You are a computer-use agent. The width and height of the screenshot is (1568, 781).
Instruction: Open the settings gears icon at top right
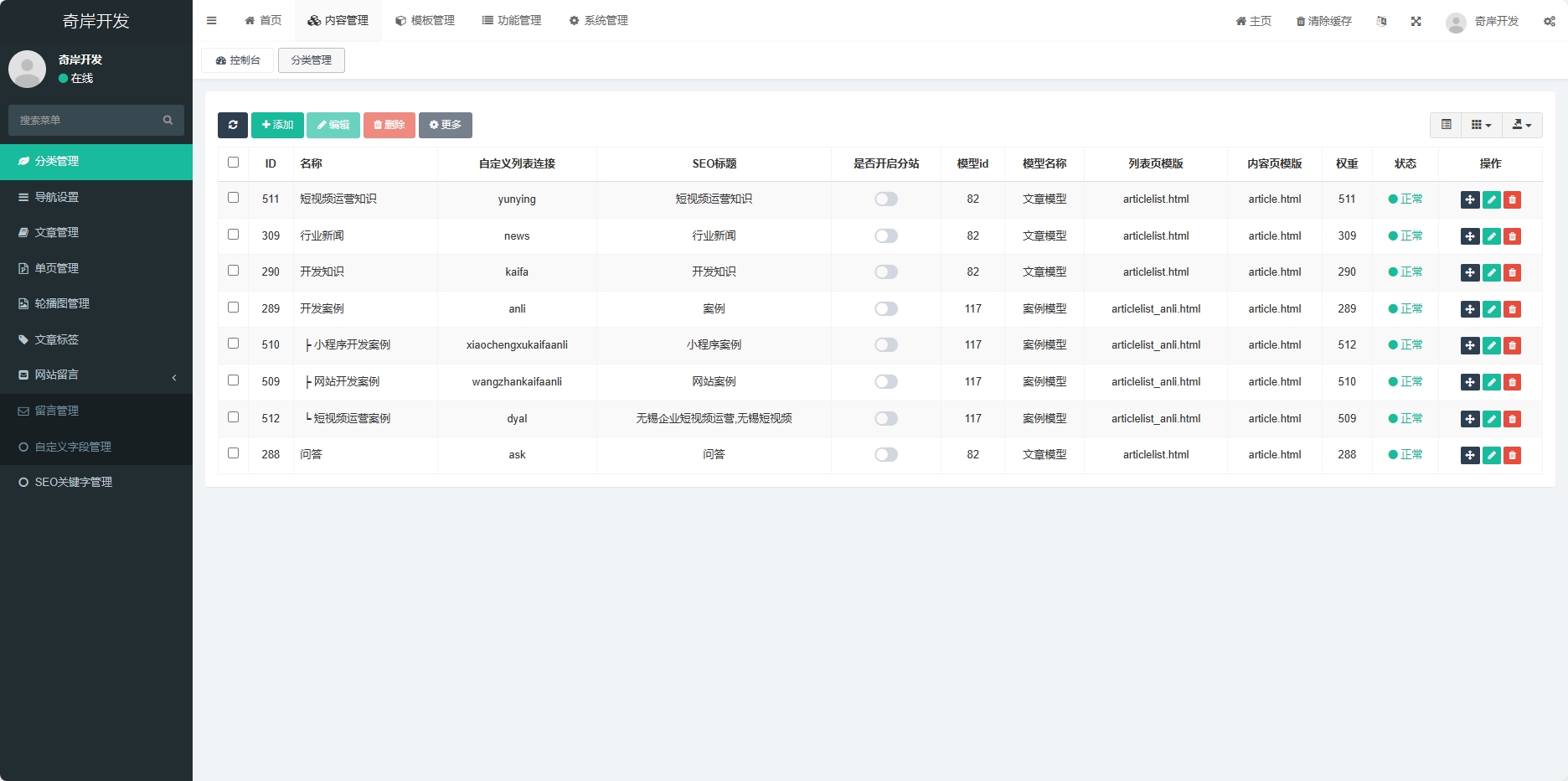[x=1549, y=21]
